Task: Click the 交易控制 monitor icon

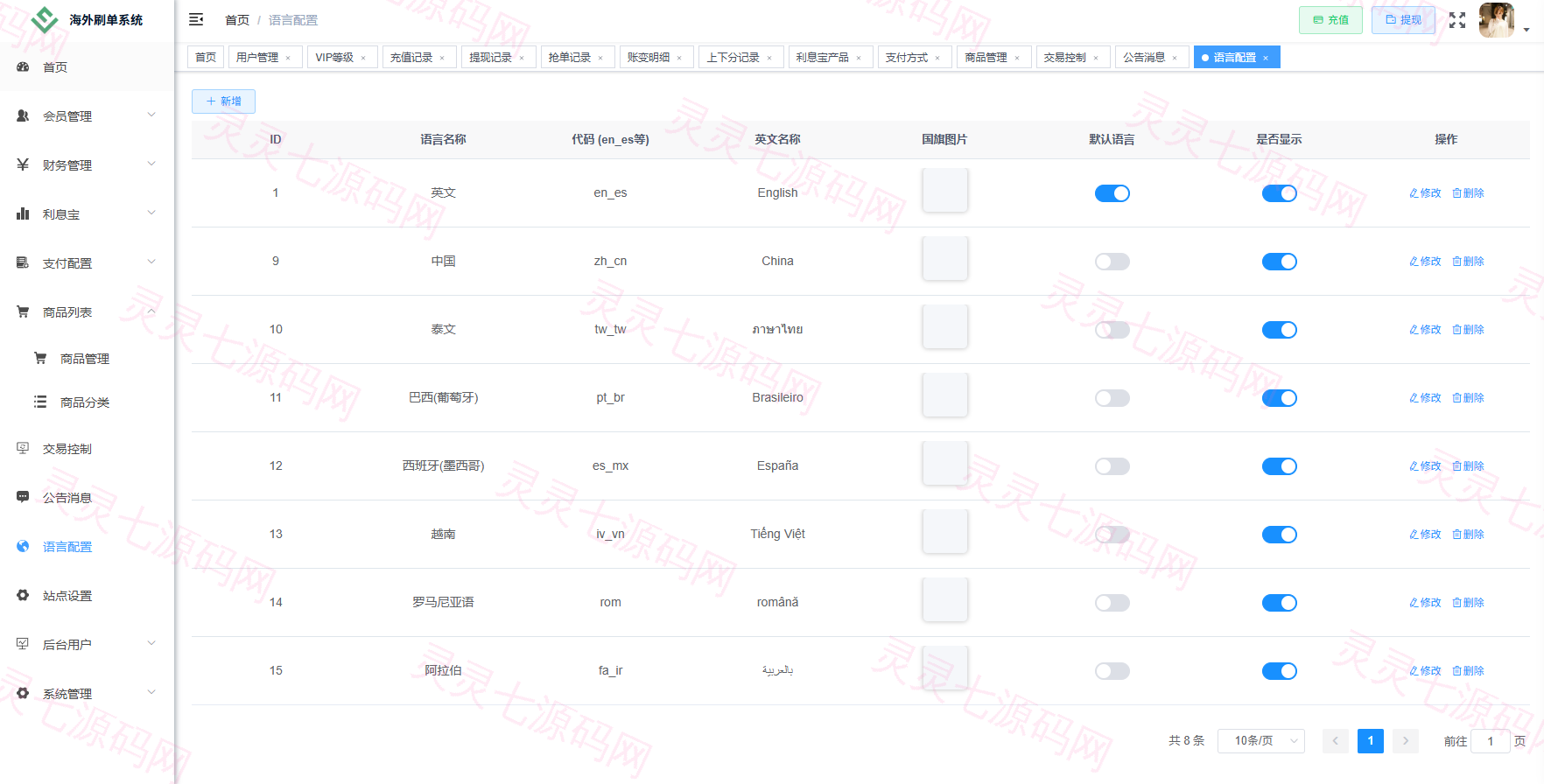Action: click(x=23, y=449)
